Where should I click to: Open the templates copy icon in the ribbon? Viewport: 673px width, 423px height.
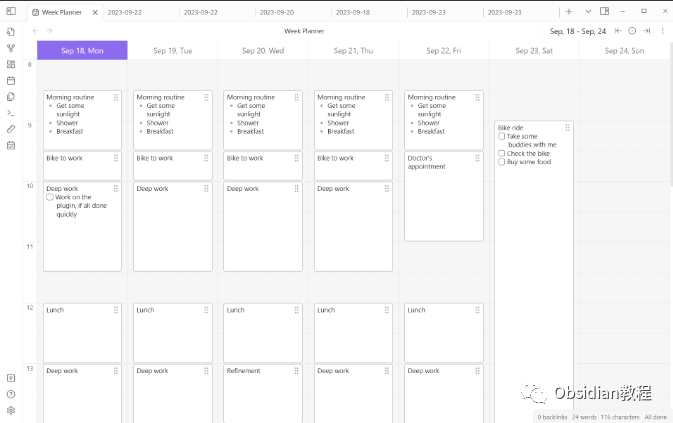pos(11,97)
